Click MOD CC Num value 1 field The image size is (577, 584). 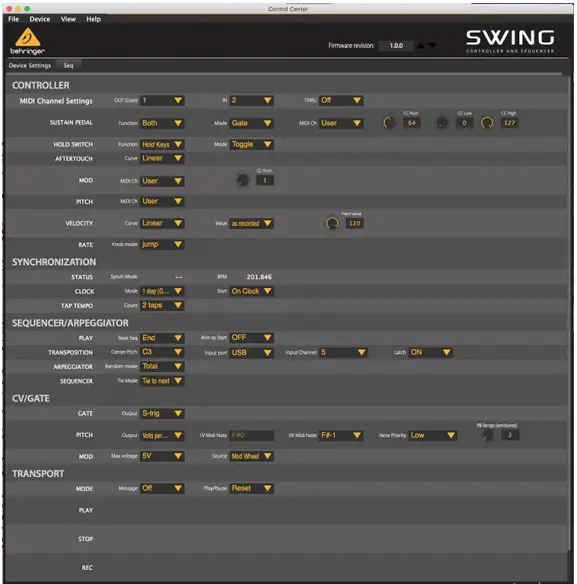click(x=265, y=180)
